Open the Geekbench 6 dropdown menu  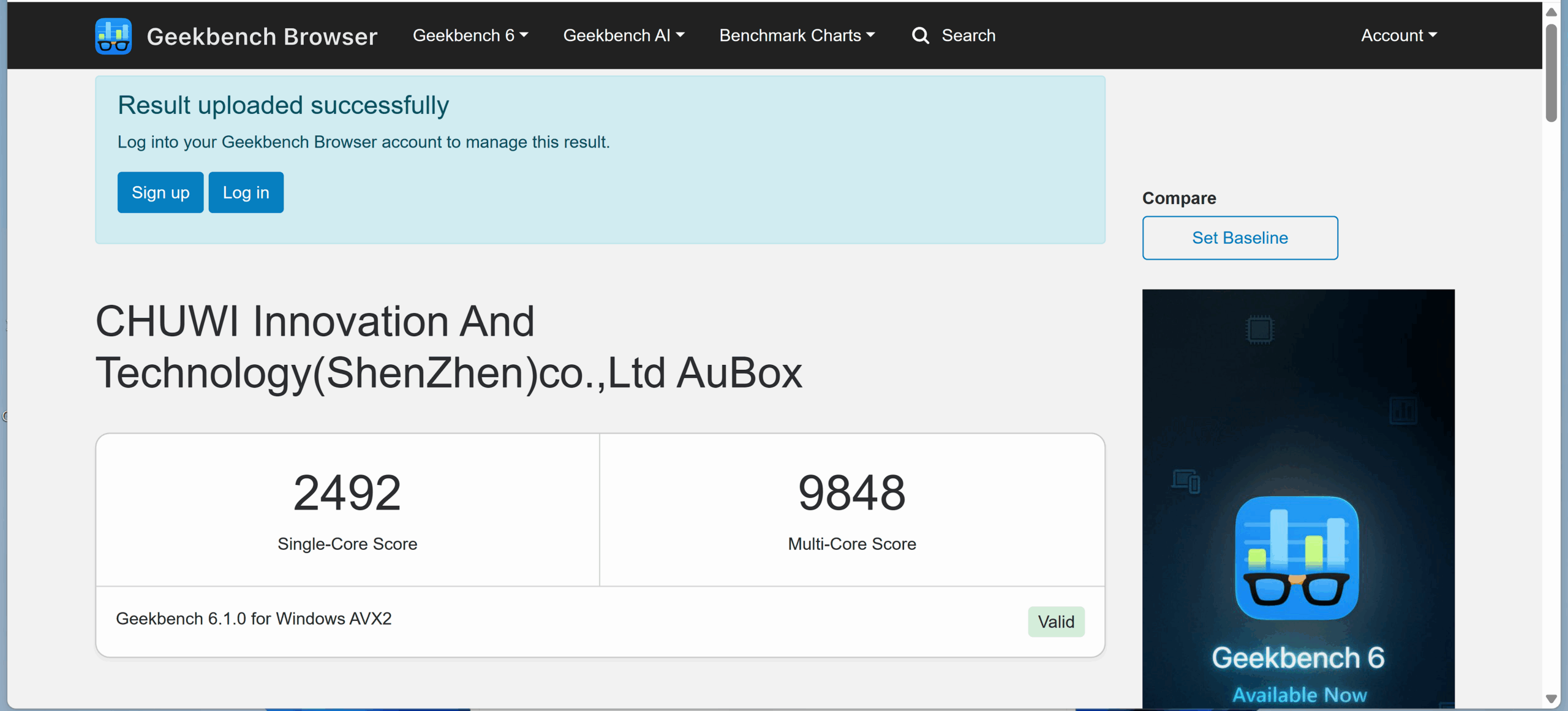(x=470, y=36)
